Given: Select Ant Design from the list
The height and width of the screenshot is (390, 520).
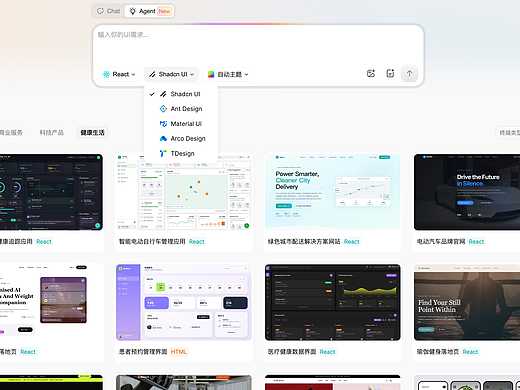Looking at the screenshot, I should pos(181,109).
